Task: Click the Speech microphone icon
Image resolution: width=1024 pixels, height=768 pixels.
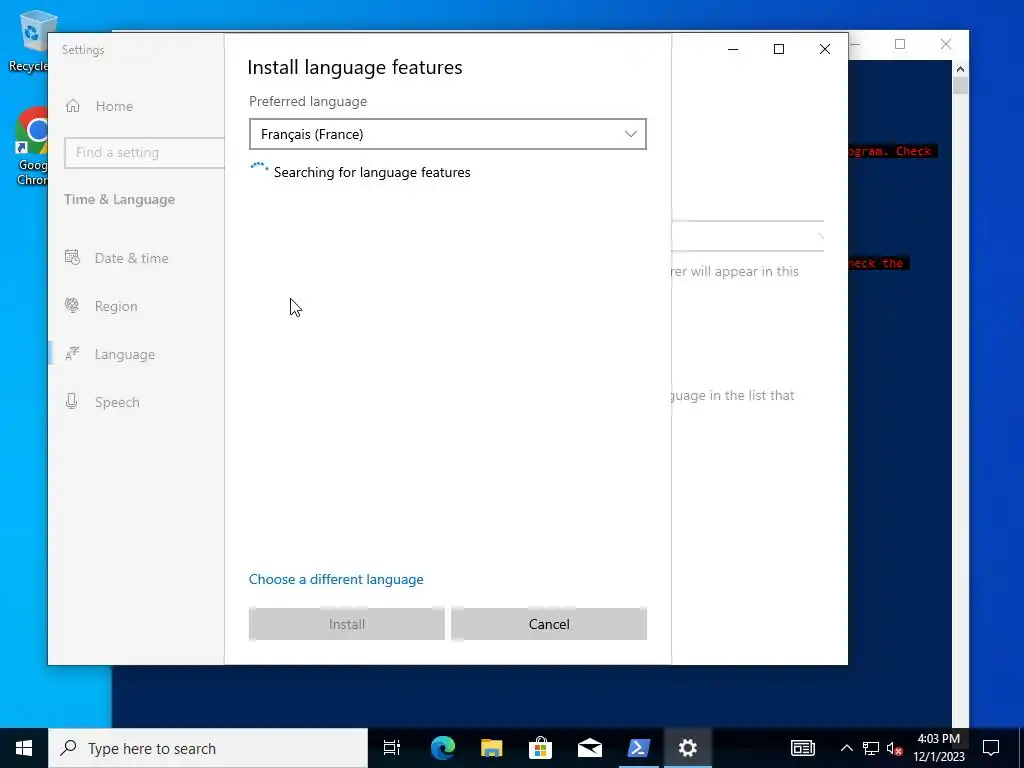Action: 72,401
